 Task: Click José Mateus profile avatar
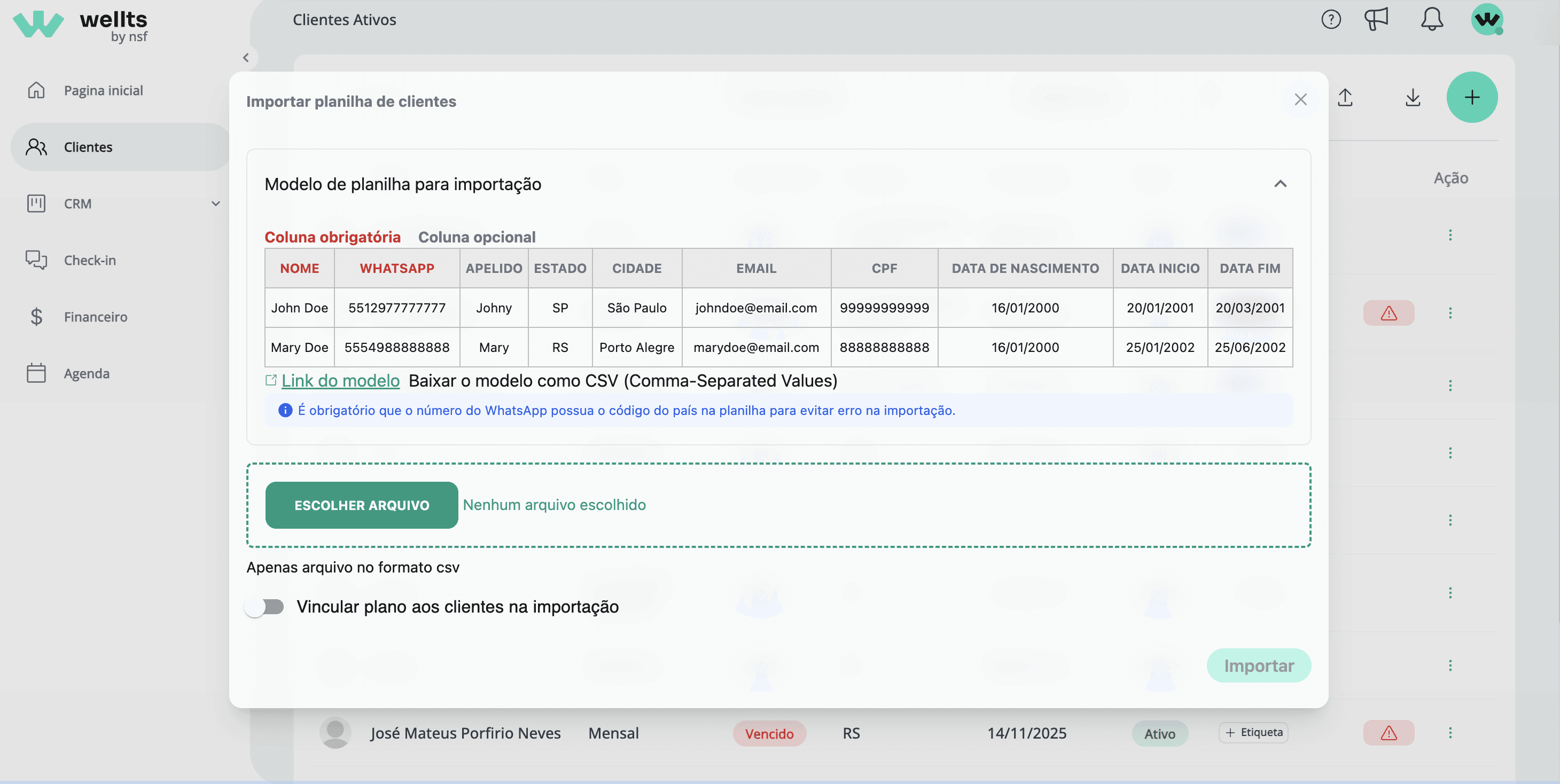[335, 733]
